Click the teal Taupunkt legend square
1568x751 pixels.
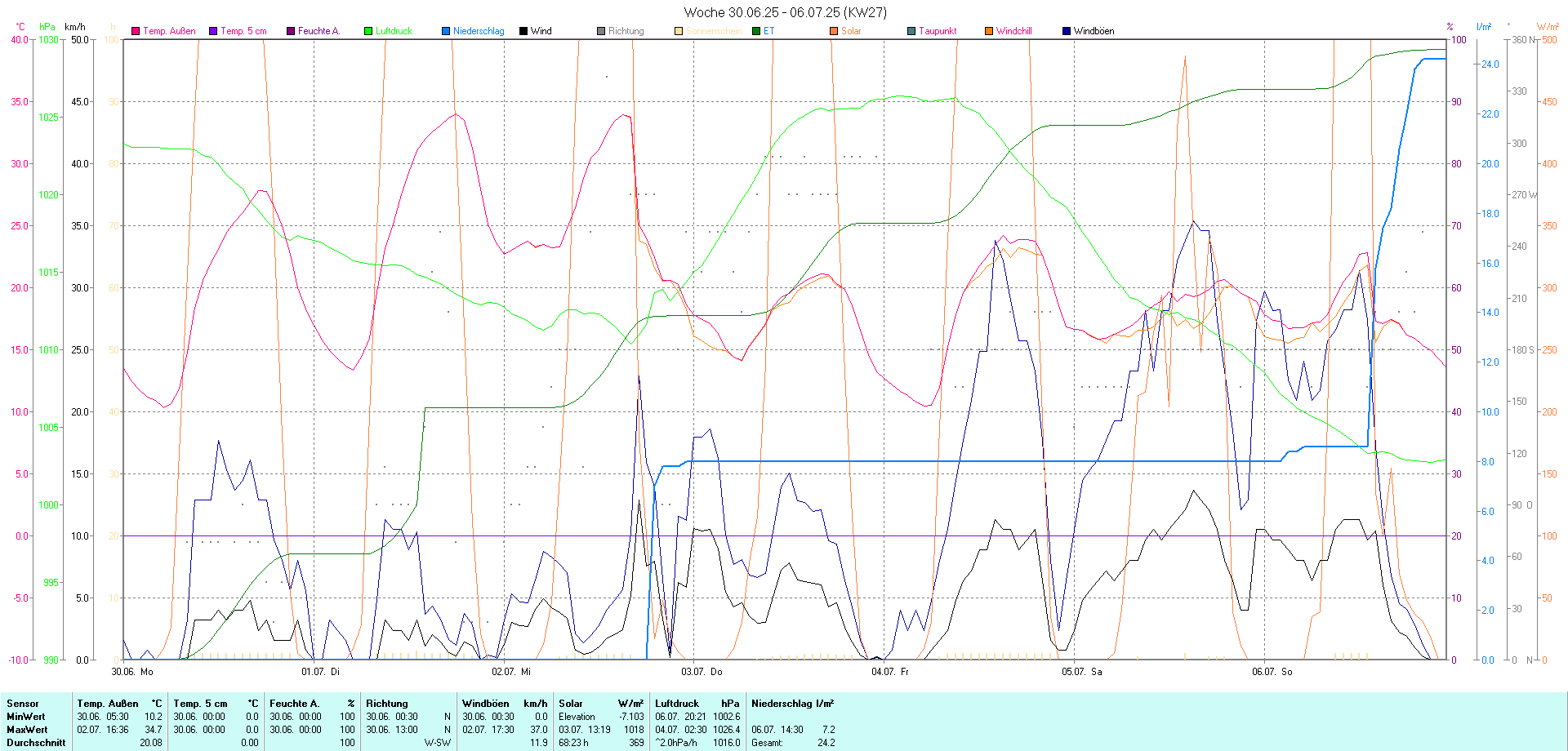click(911, 31)
